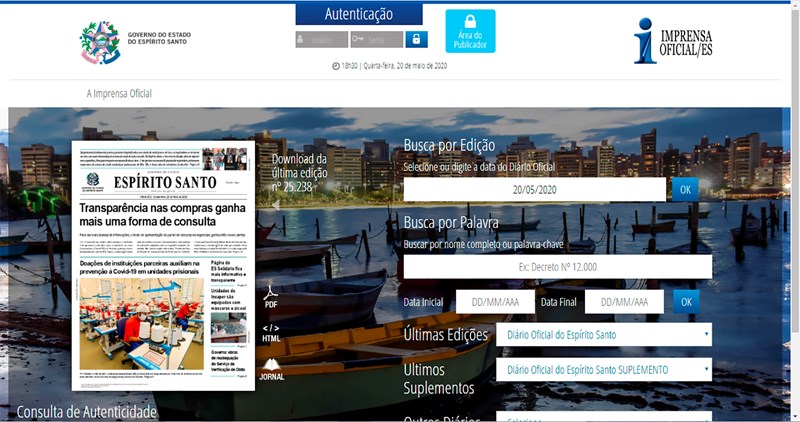Viewport: 800px width, 422px height.
Task: Open the Outros Diários dropdown
Action: click(x=604, y=417)
